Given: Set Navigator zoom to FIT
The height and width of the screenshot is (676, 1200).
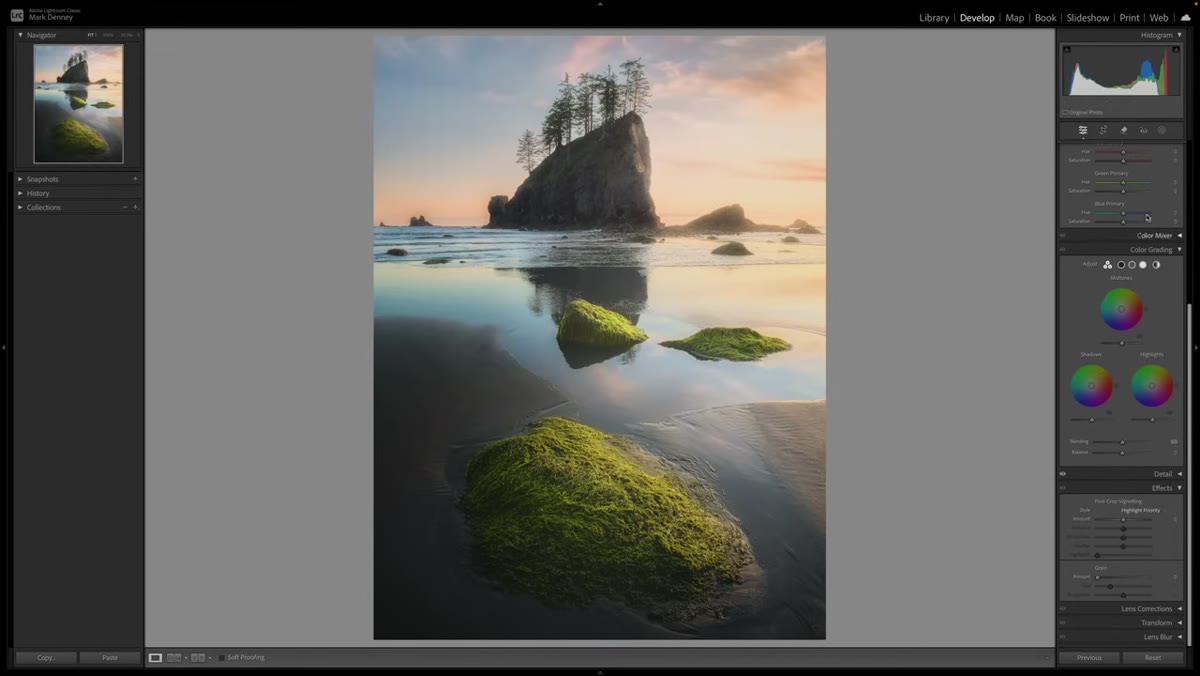Looking at the screenshot, I should pyautogui.click(x=92, y=35).
